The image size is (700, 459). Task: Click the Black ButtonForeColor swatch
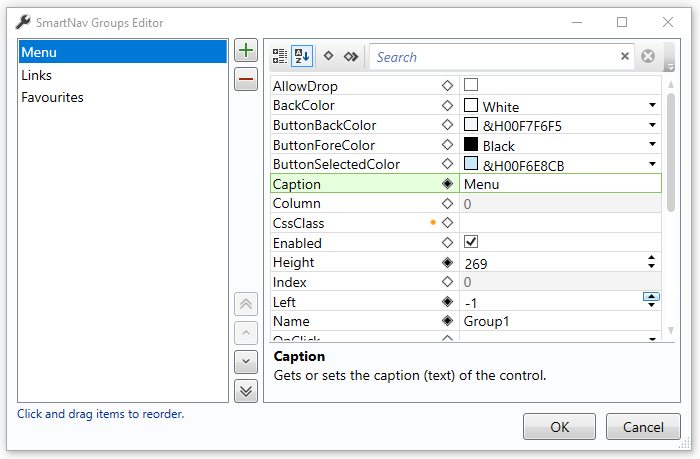click(471, 144)
